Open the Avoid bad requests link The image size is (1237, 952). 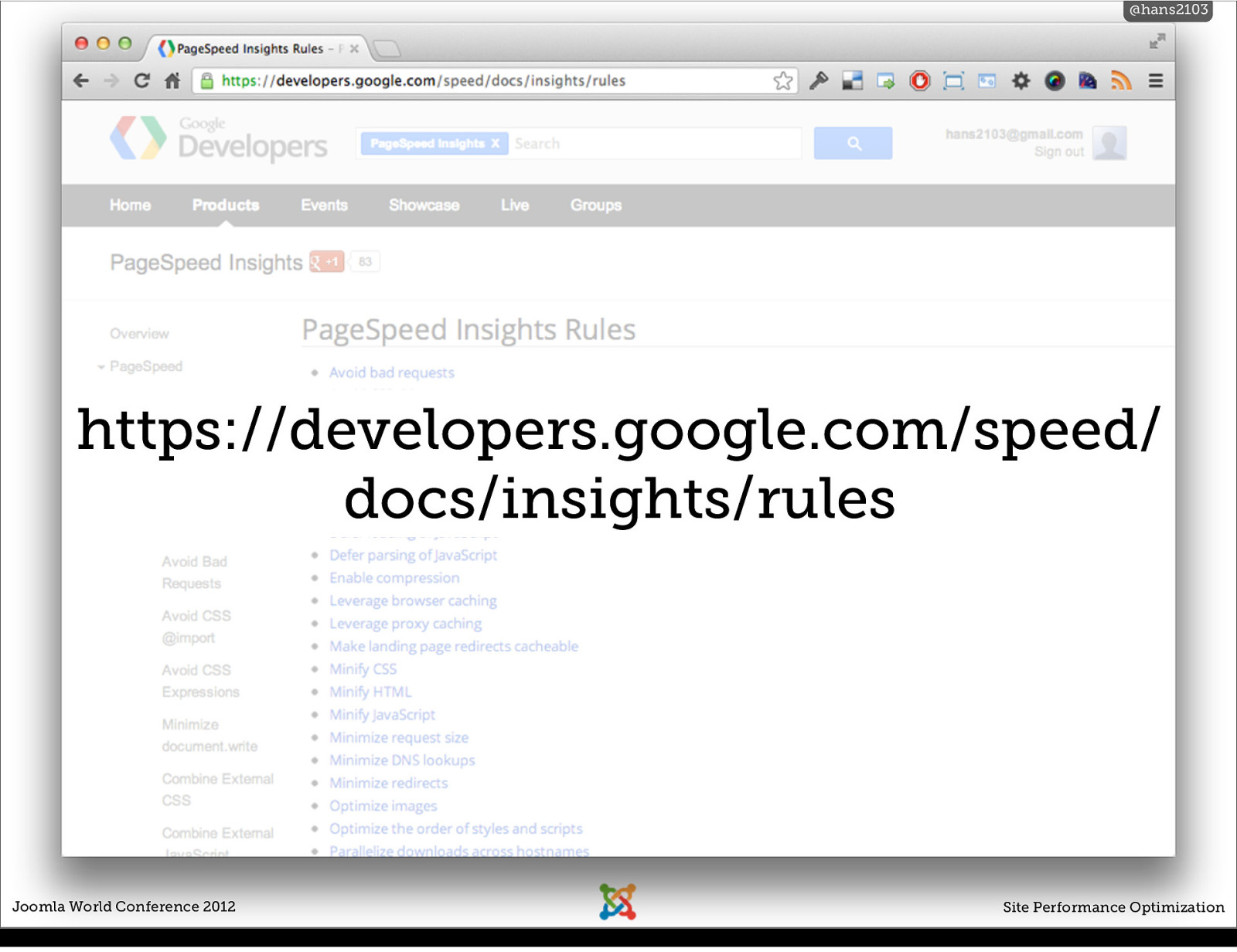[392, 372]
